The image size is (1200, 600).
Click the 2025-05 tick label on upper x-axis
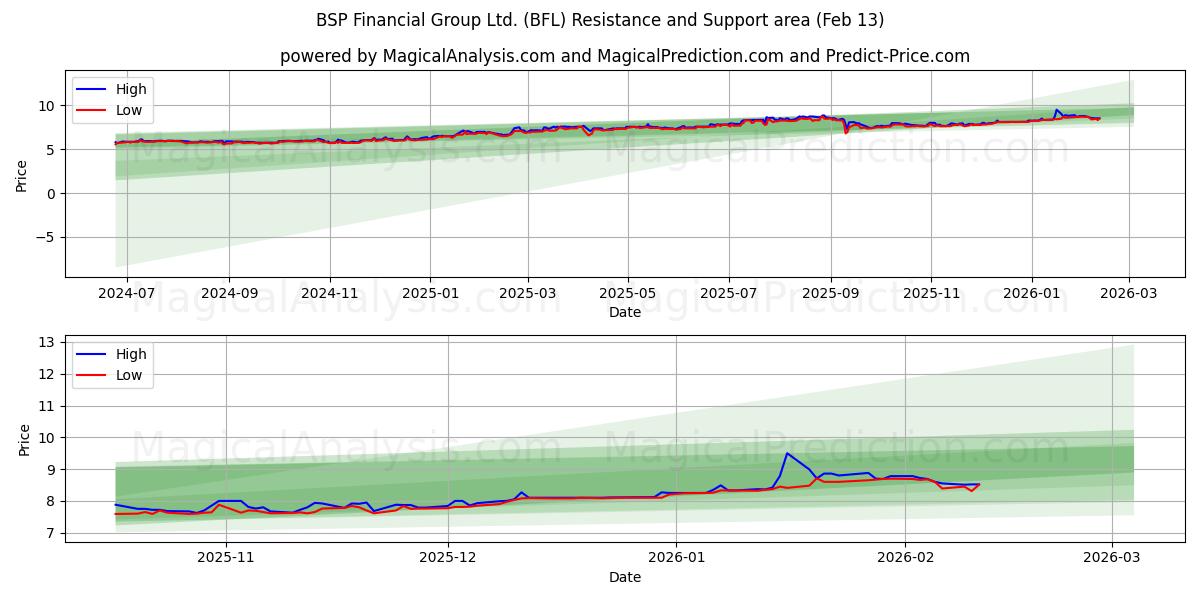pyautogui.click(x=628, y=294)
